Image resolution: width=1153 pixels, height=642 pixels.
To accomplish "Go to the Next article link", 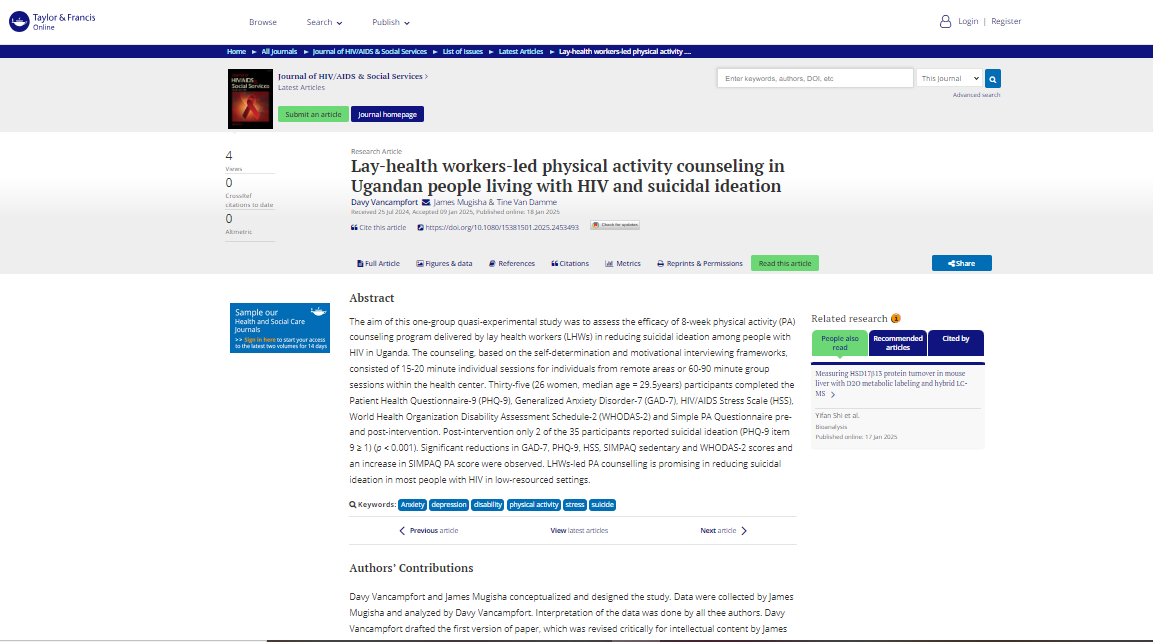I will coord(723,531).
